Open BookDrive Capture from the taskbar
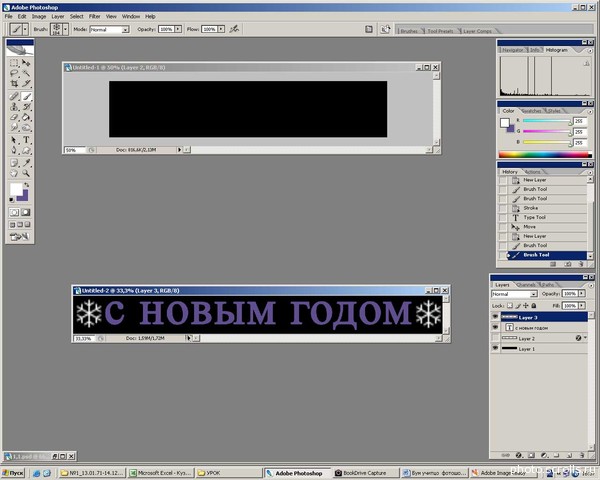Image resolution: width=600 pixels, height=480 pixels. tap(365, 473)
